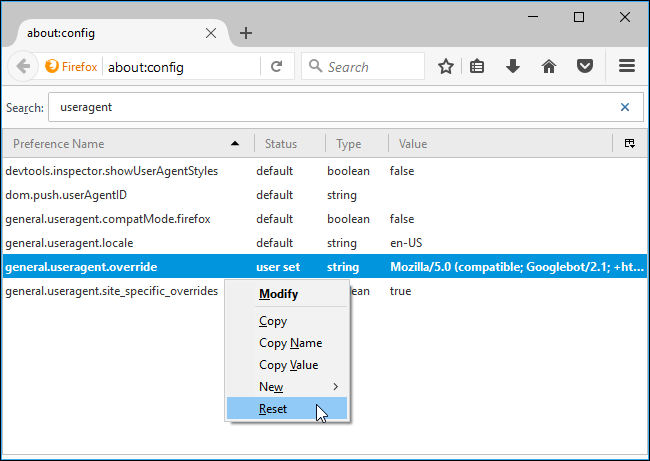650x461 pixels.
Task: Open the hamburger menu button
Action: (x=627, y=67)
